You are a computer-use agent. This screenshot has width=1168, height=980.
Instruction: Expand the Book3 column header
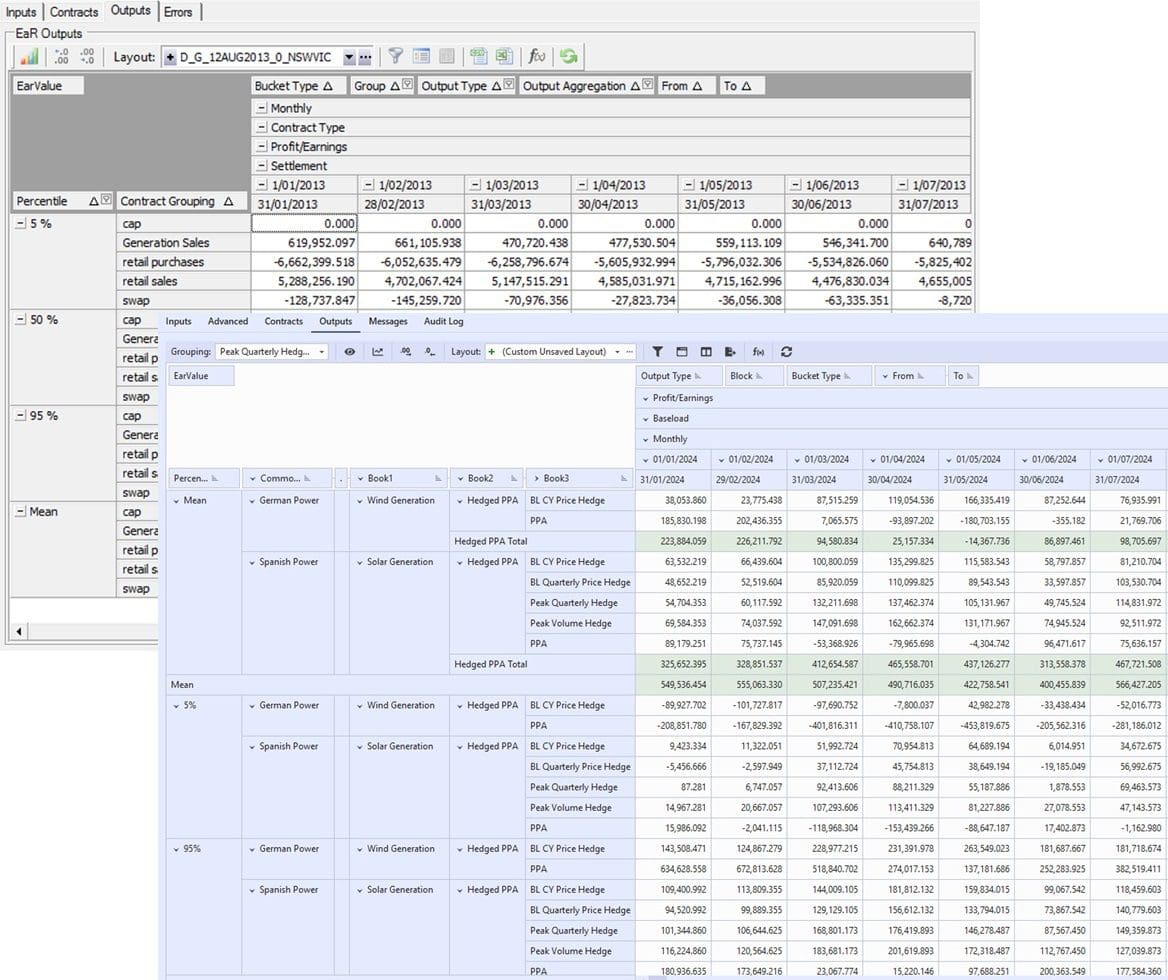point(536,478)
